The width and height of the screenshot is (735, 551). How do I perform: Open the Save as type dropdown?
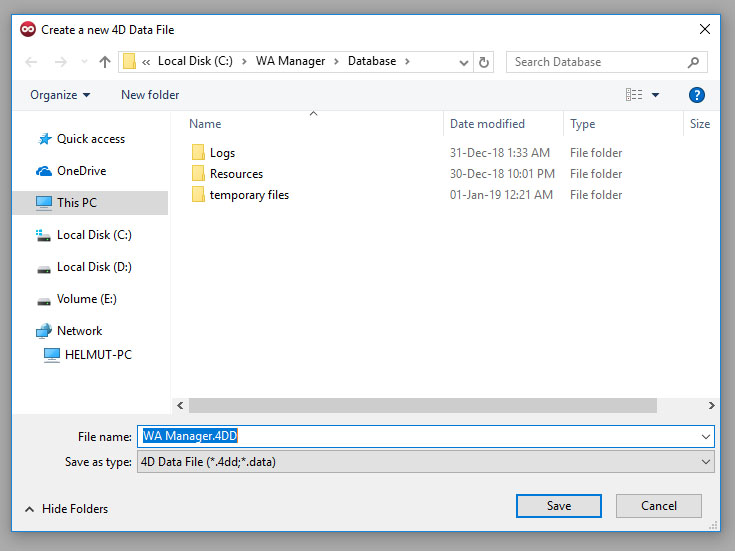(426, 462)
